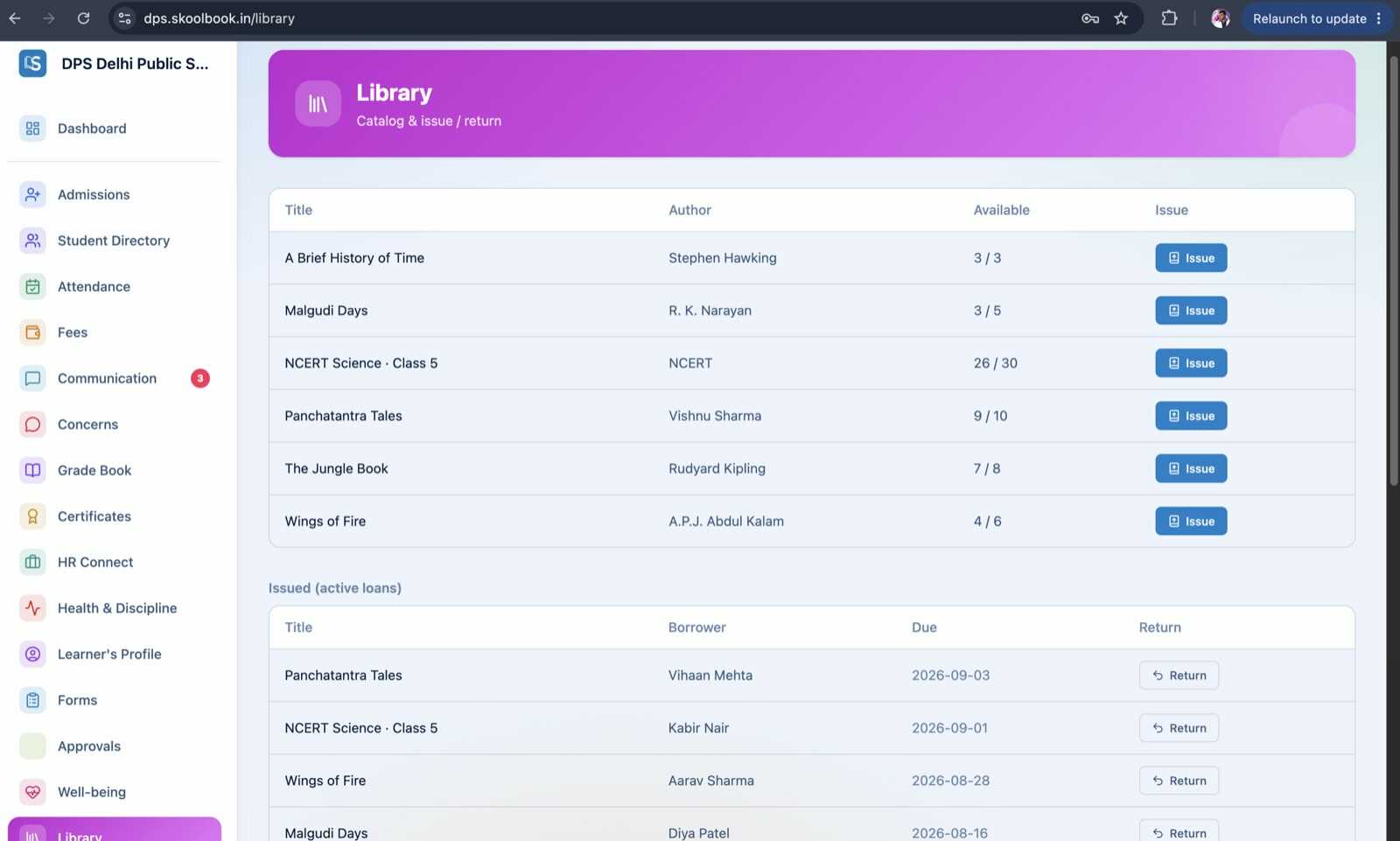Open the Fees wallet icon

click(32, 333)
